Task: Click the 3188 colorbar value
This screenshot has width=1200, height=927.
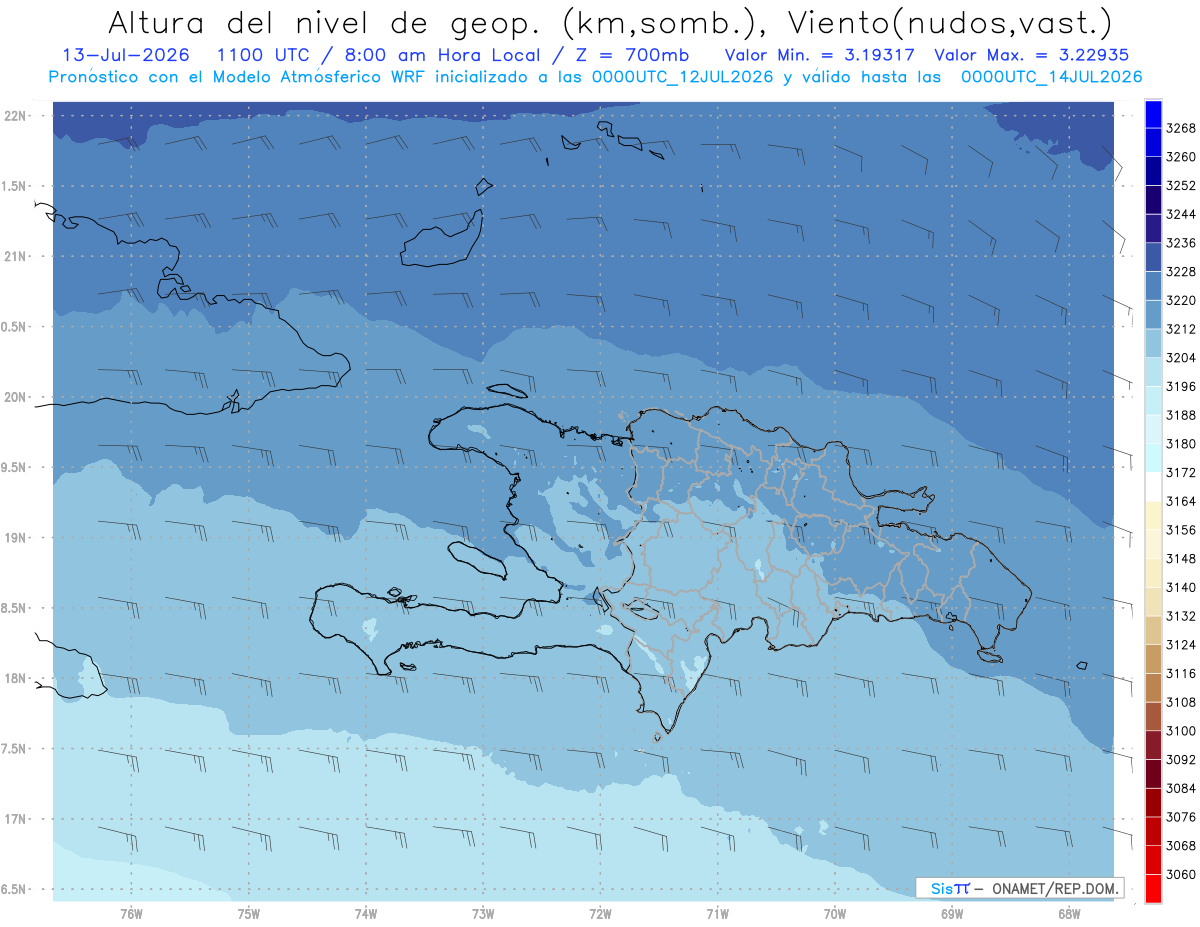Action: [1181, 415]
